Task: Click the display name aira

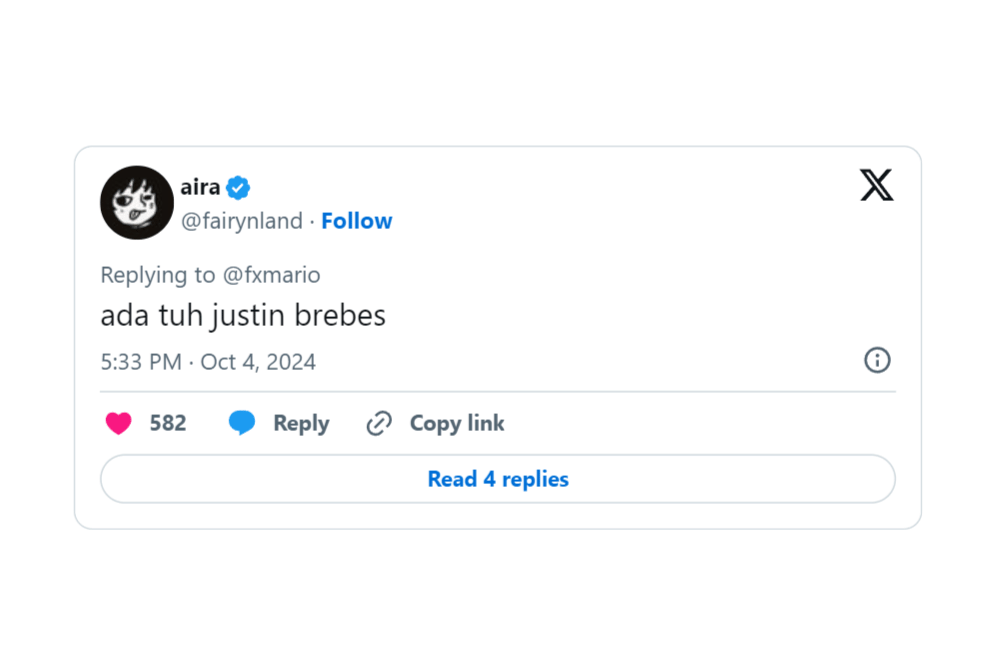Action: [200, 187]
